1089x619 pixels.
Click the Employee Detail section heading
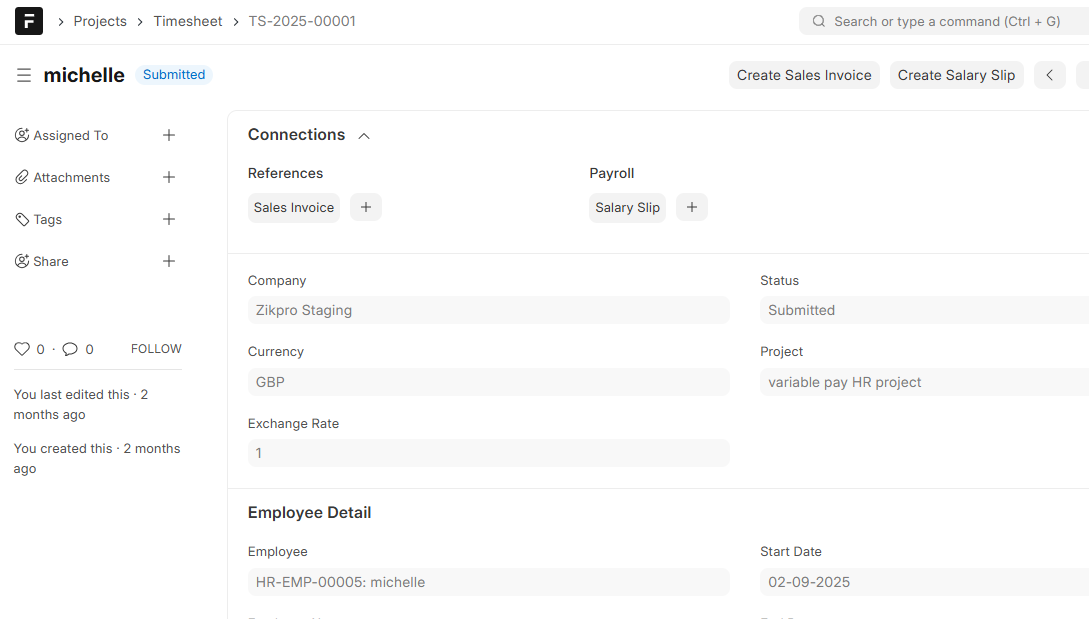pos(310,513)
